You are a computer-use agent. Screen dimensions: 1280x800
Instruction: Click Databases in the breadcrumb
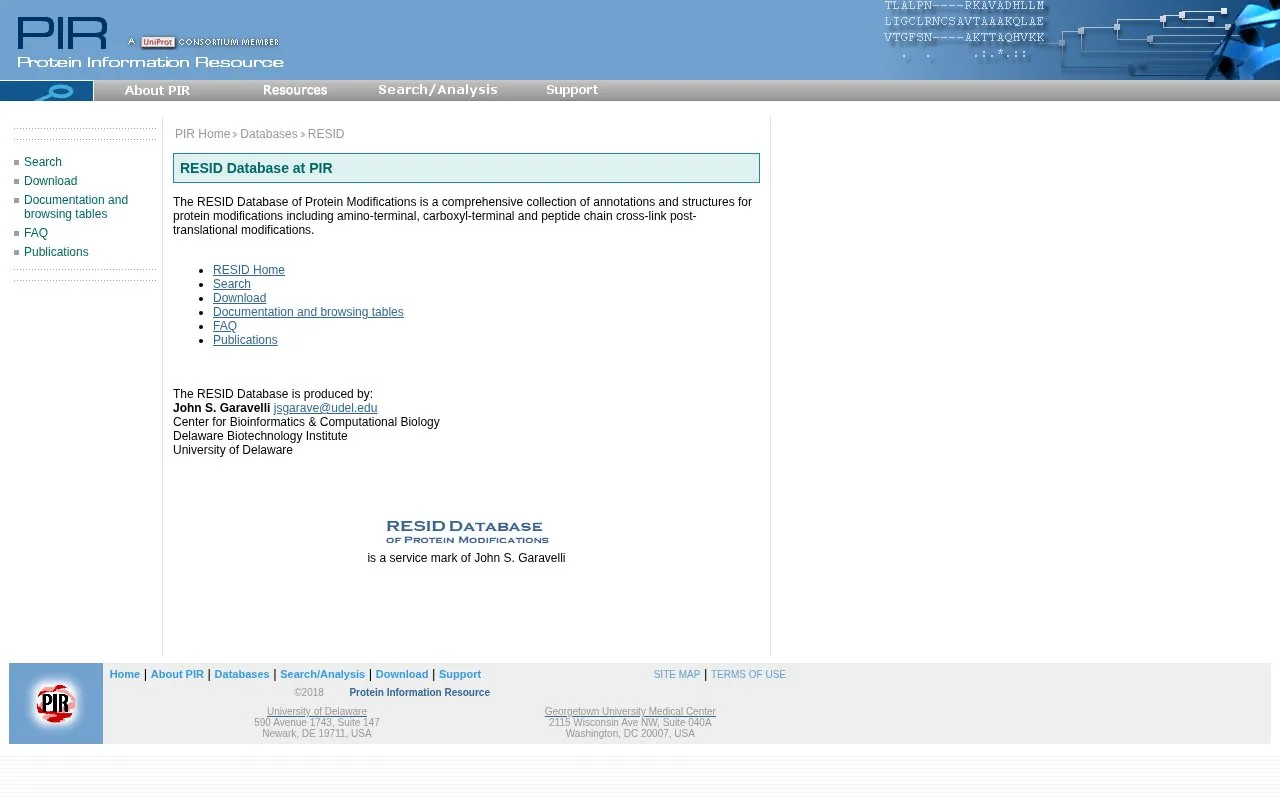click(269, 134)
